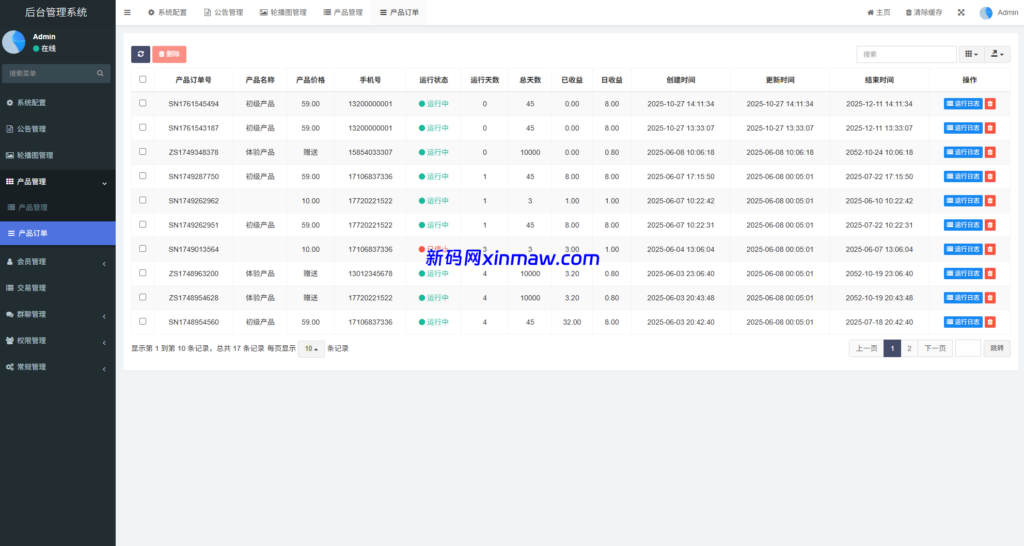Click the refresh table icon button
Viewport: 1024px width, 546px height.
140,54
